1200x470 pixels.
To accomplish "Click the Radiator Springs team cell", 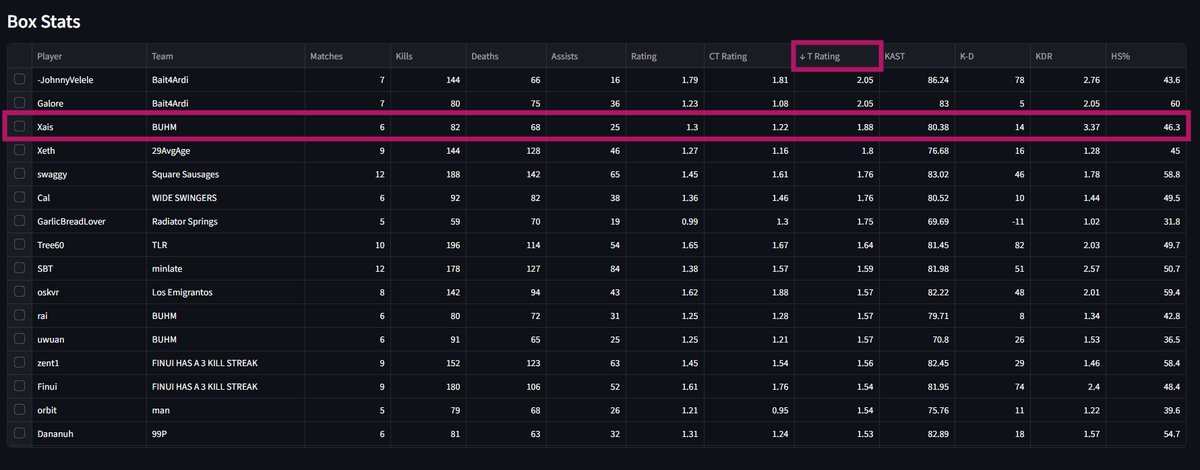I will point(225,221).
